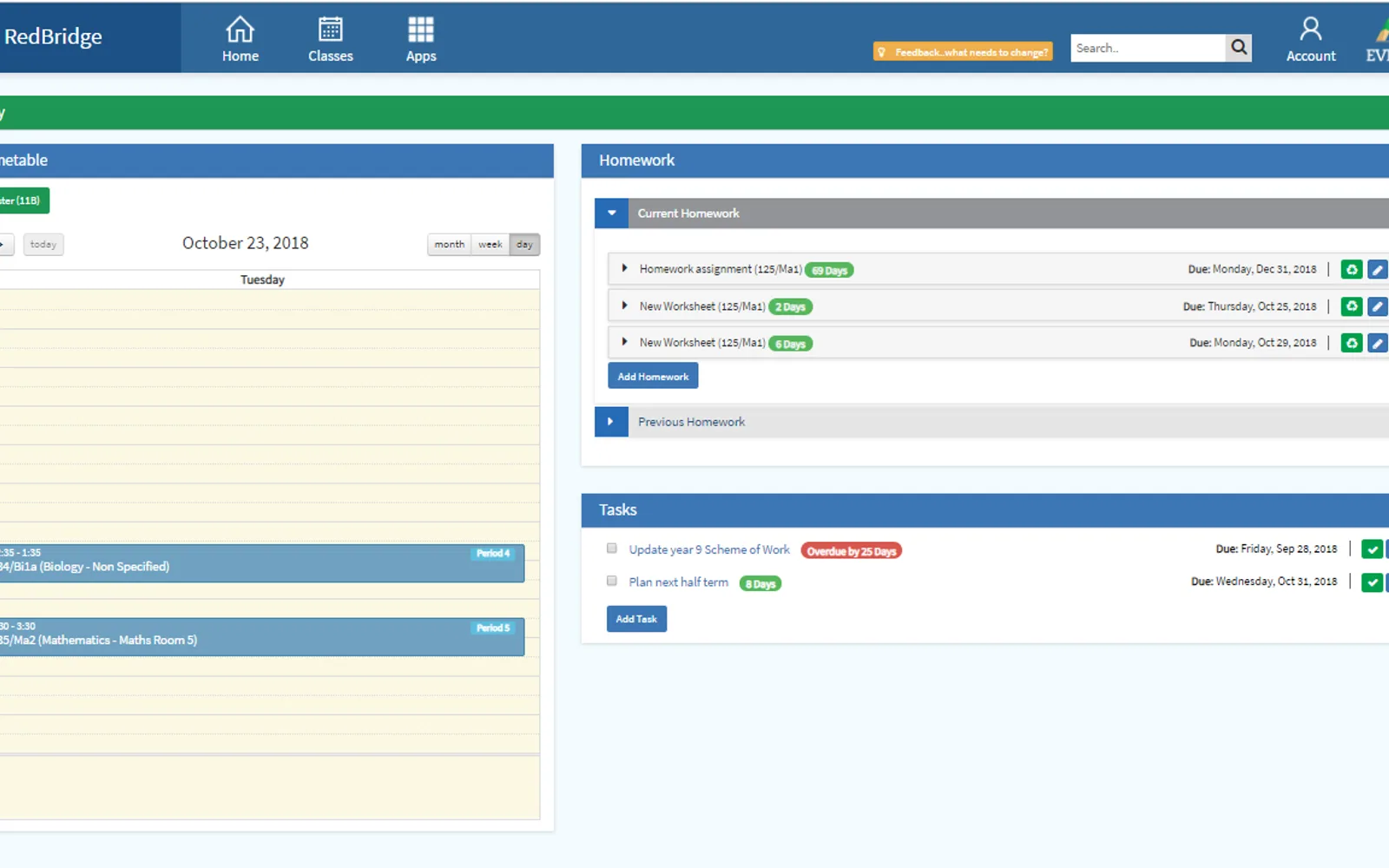Viewport: 1389px width, 868px height.
Task: Click the search magnifier button
Action: click(x=1239, y=48)
